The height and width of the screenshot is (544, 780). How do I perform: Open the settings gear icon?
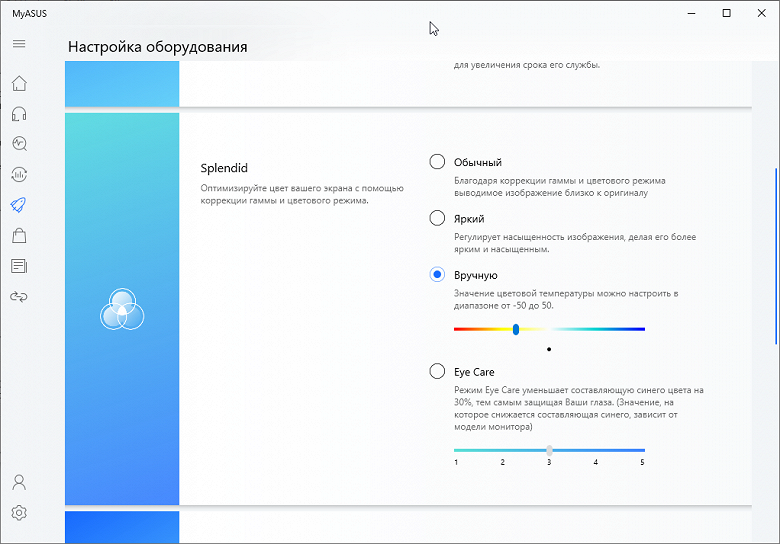pos(19,513)
